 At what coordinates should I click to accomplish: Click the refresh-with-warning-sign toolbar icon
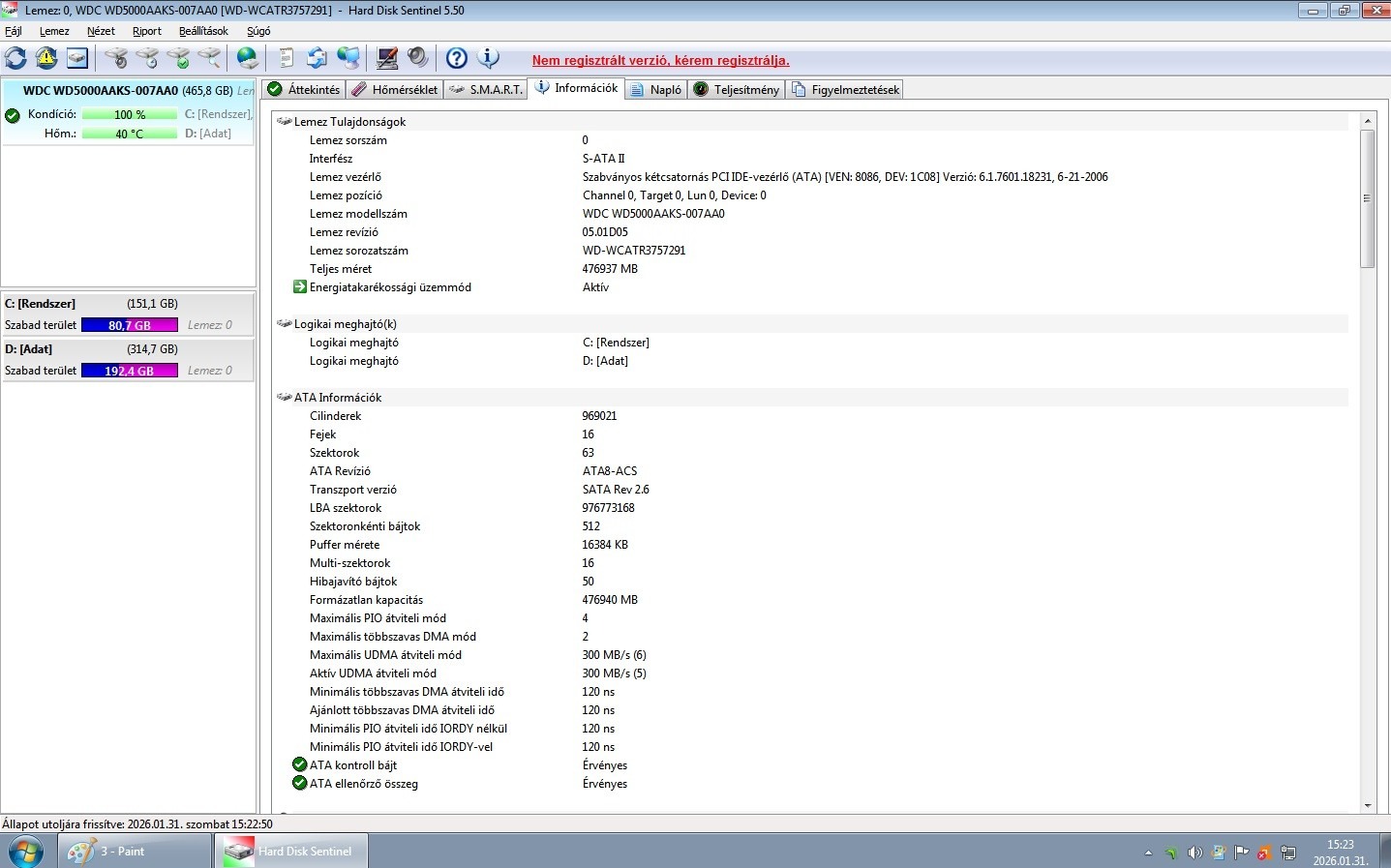click(x=46, y=58)
